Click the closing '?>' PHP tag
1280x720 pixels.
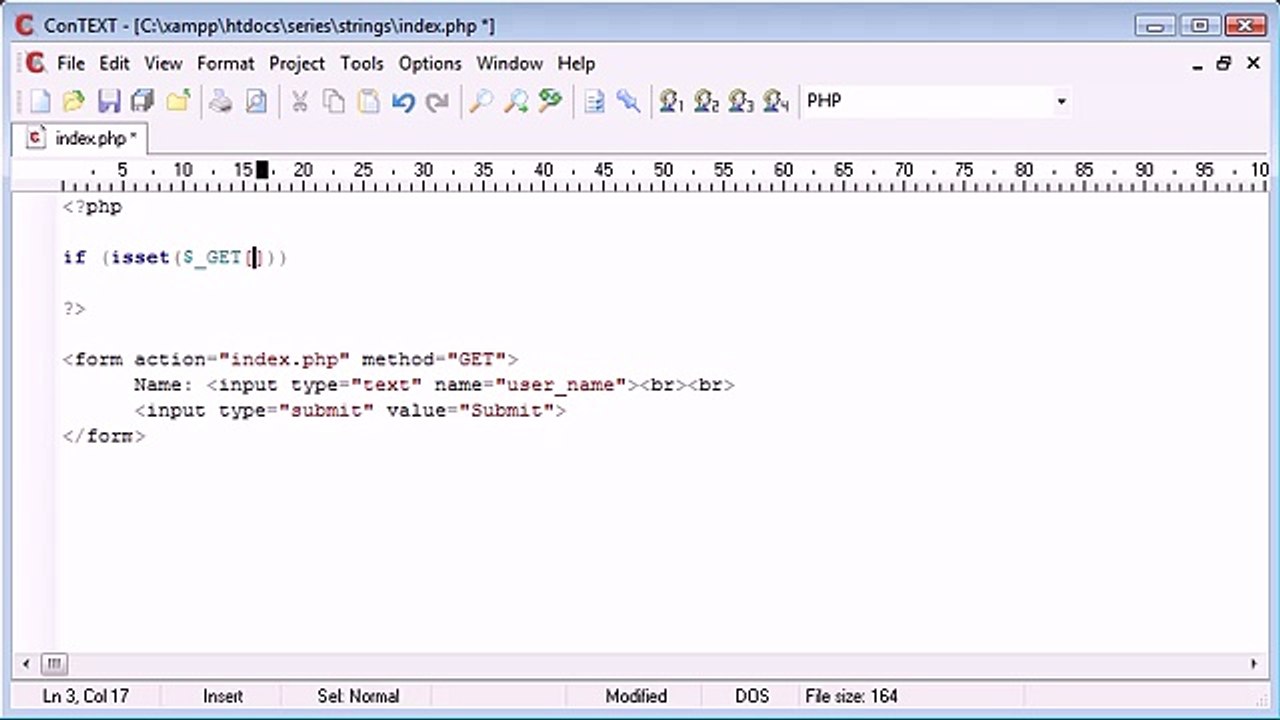pyautogui.click(x=74, y=308)
